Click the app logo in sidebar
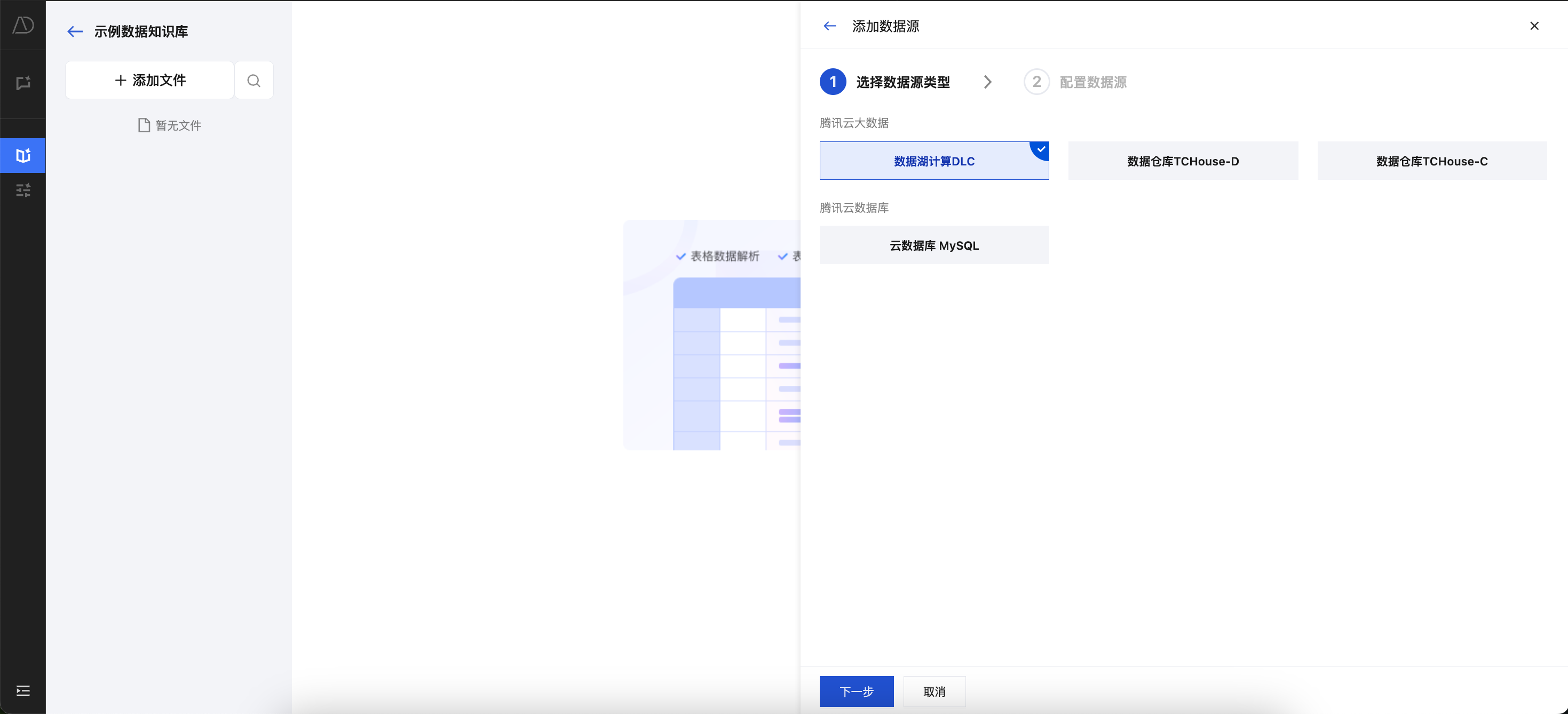Image resolution: width=1568 pixels, height=714 pixels. coord(23,25)
